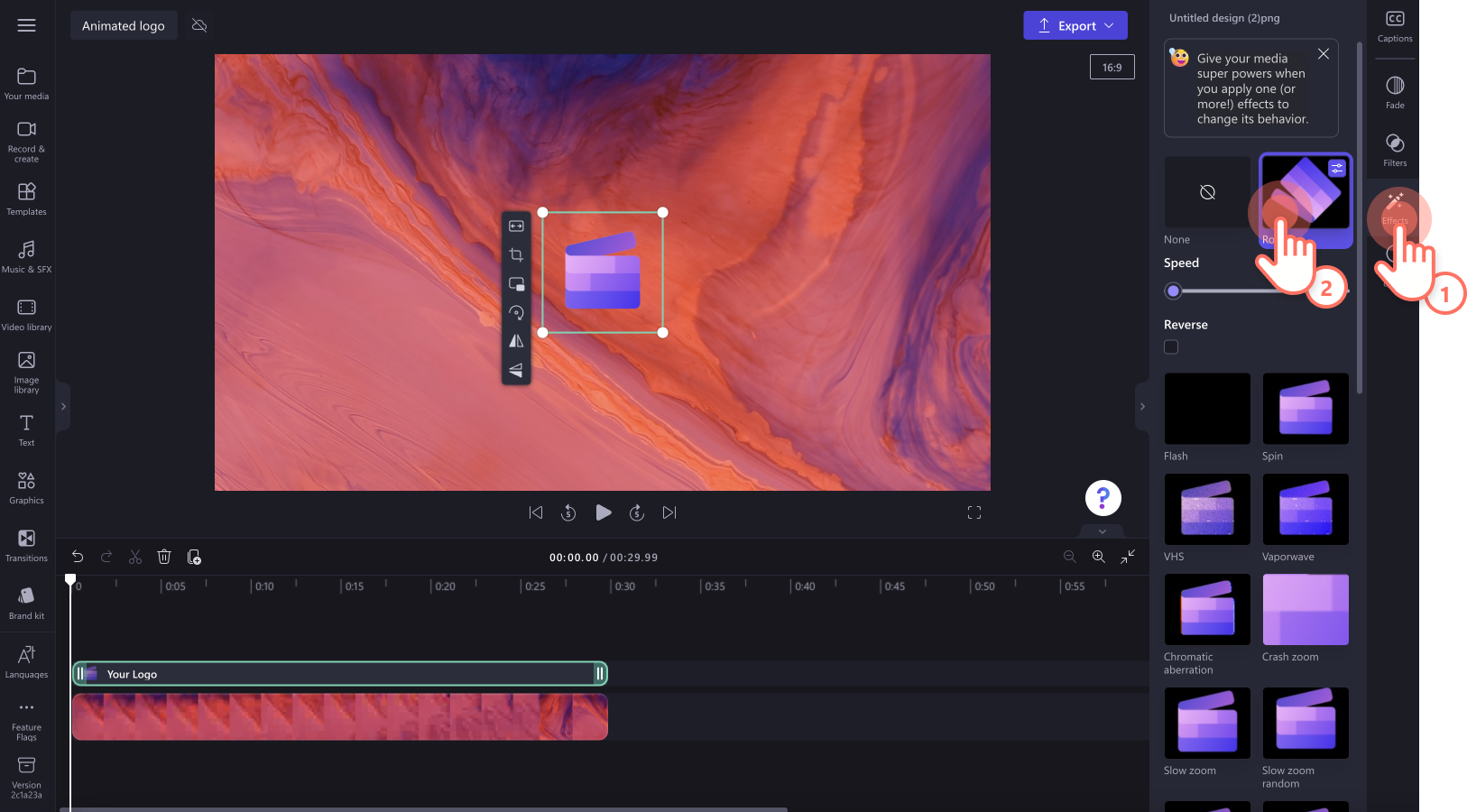Select the None effect option
This screenshot has width=1467, height=812.
1207,192
